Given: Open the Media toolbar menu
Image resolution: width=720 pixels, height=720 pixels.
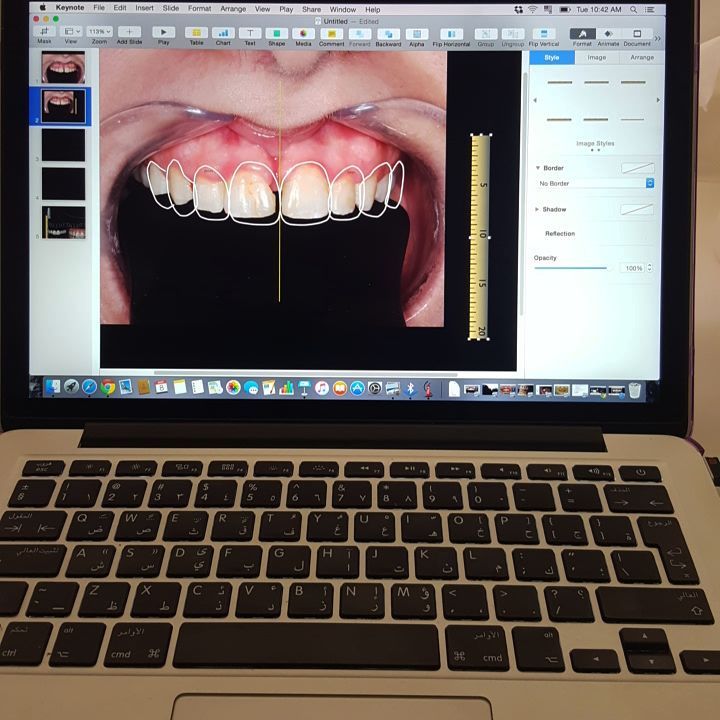Looking at the screenshot, I should coord(304,34).
